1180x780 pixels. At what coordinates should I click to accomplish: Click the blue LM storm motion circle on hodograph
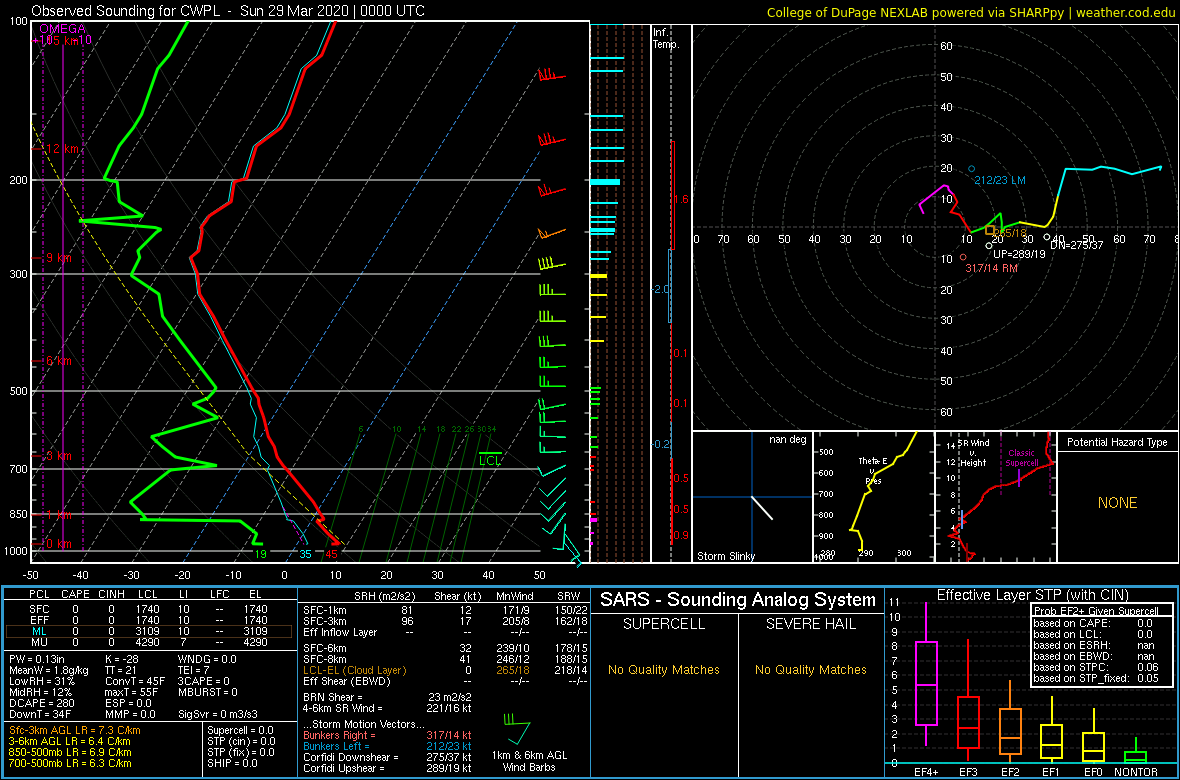(x=972, y=169)
